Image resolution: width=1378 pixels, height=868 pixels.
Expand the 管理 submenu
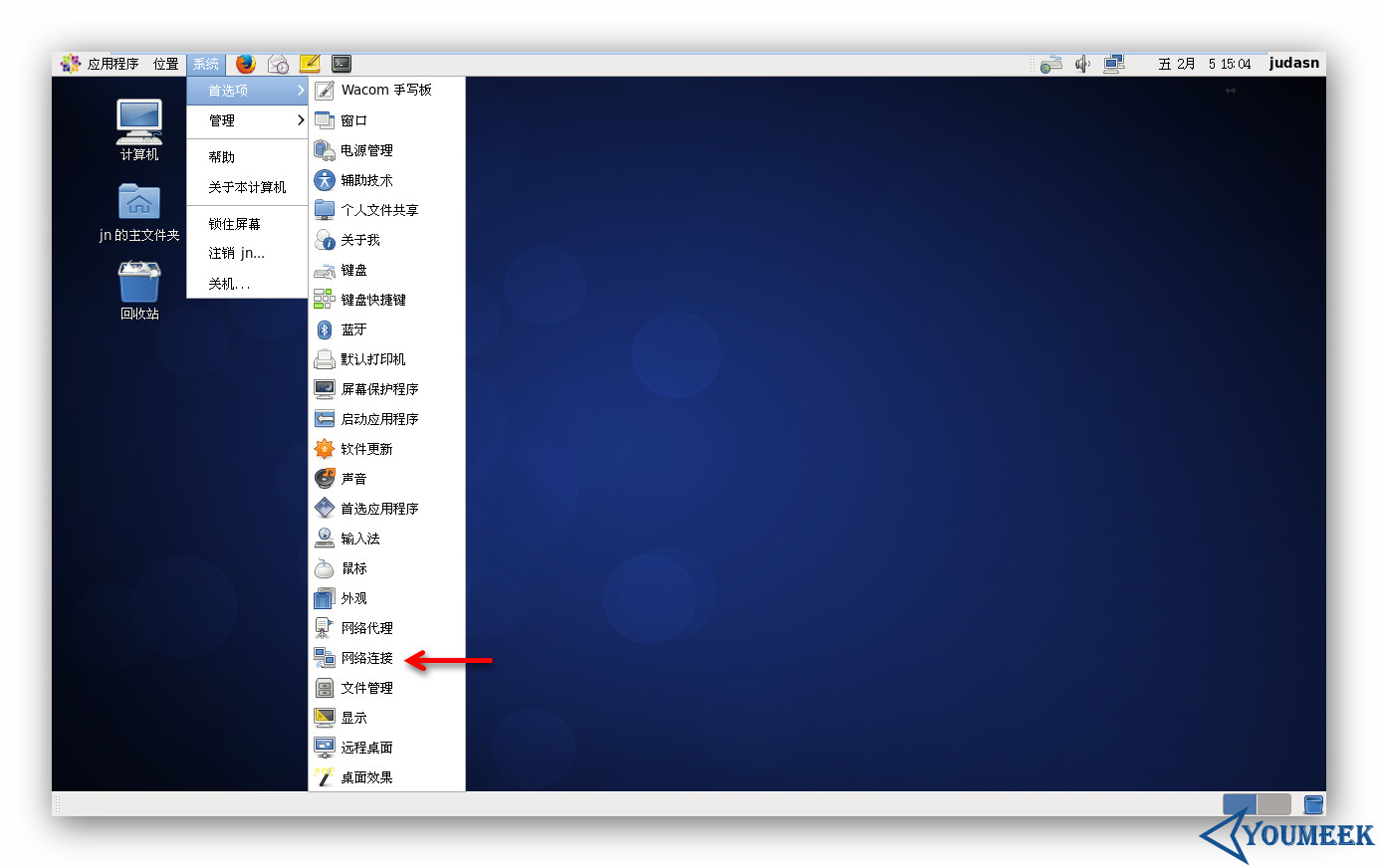coord(247,120)
